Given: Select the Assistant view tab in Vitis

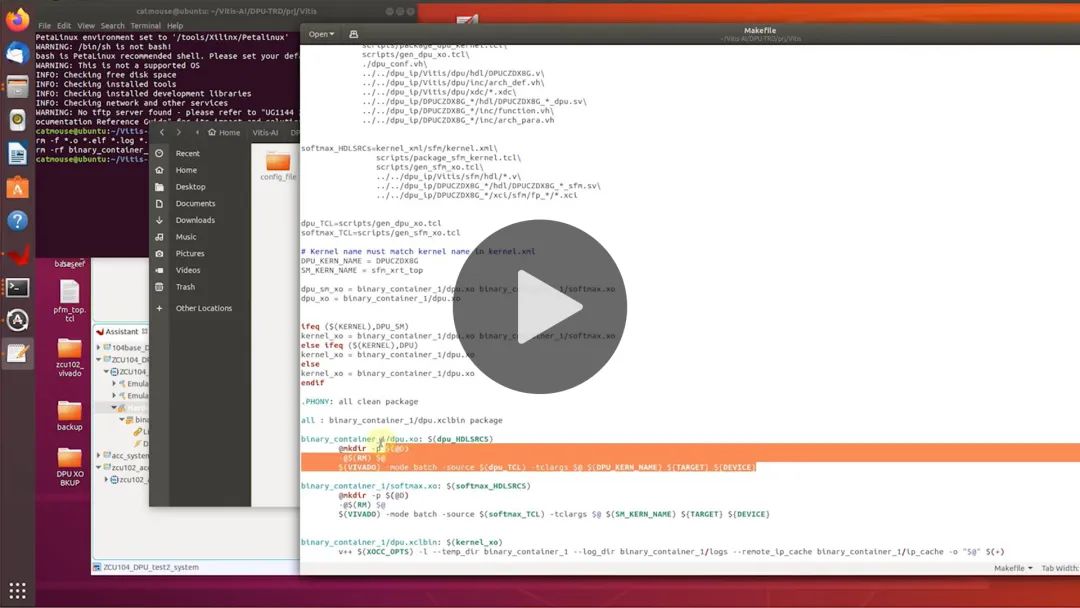Looking at the screenshot, I should pos(121,331).
